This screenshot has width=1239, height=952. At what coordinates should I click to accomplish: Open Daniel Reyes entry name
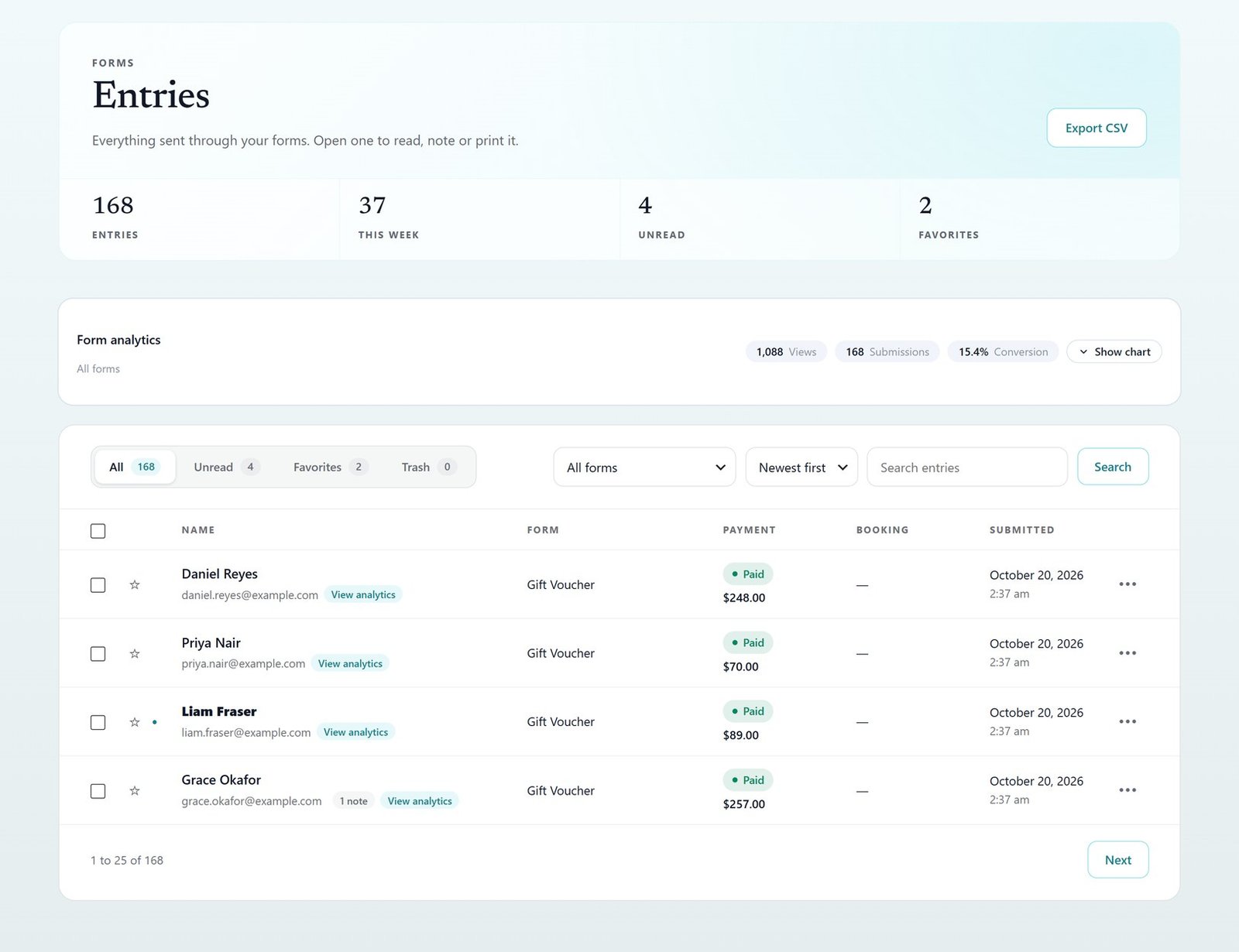(x=219, y=574)
